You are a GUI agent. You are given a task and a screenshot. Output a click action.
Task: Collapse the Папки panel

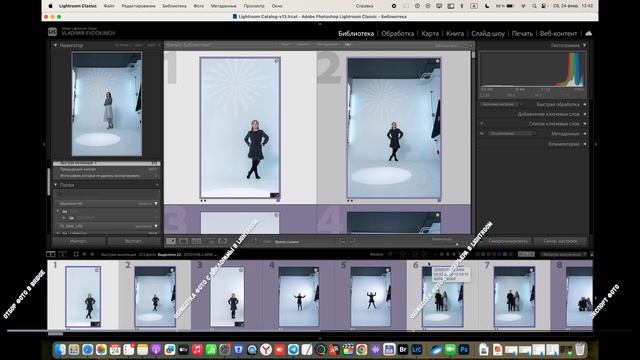click(56, 185)
